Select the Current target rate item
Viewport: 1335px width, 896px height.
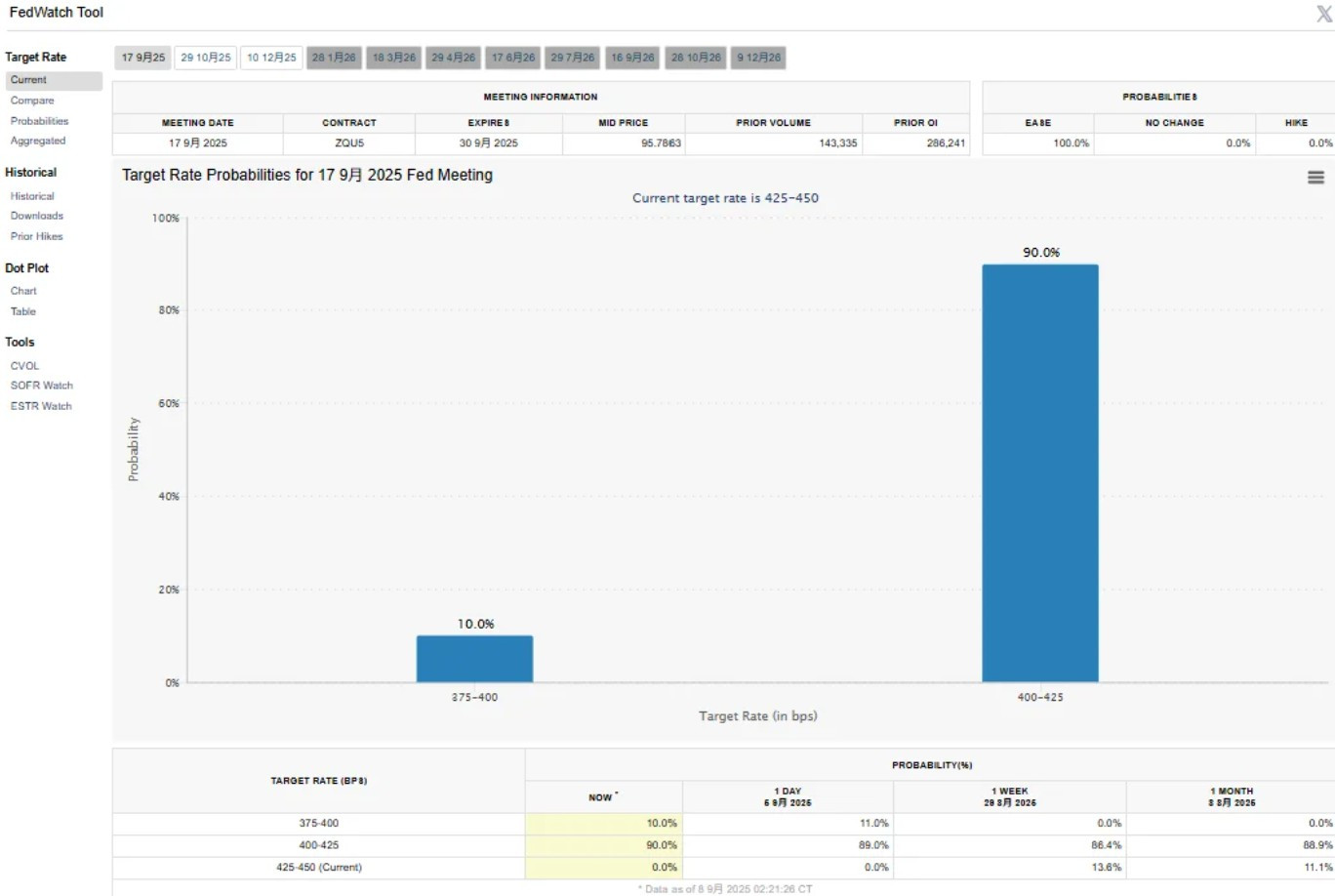tap(54, 80)
